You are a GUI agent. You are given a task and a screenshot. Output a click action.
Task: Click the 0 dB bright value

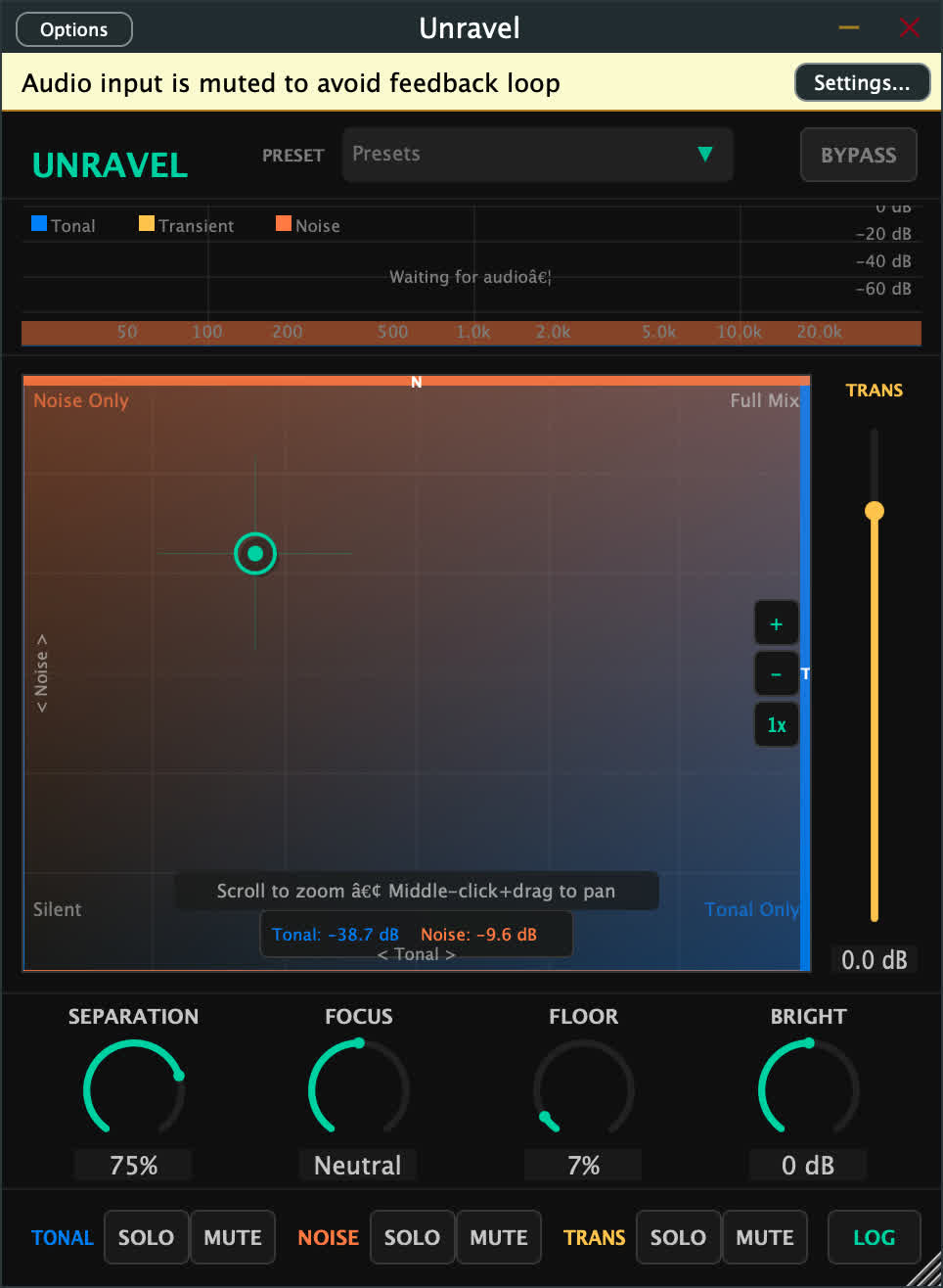point(808,1166)
